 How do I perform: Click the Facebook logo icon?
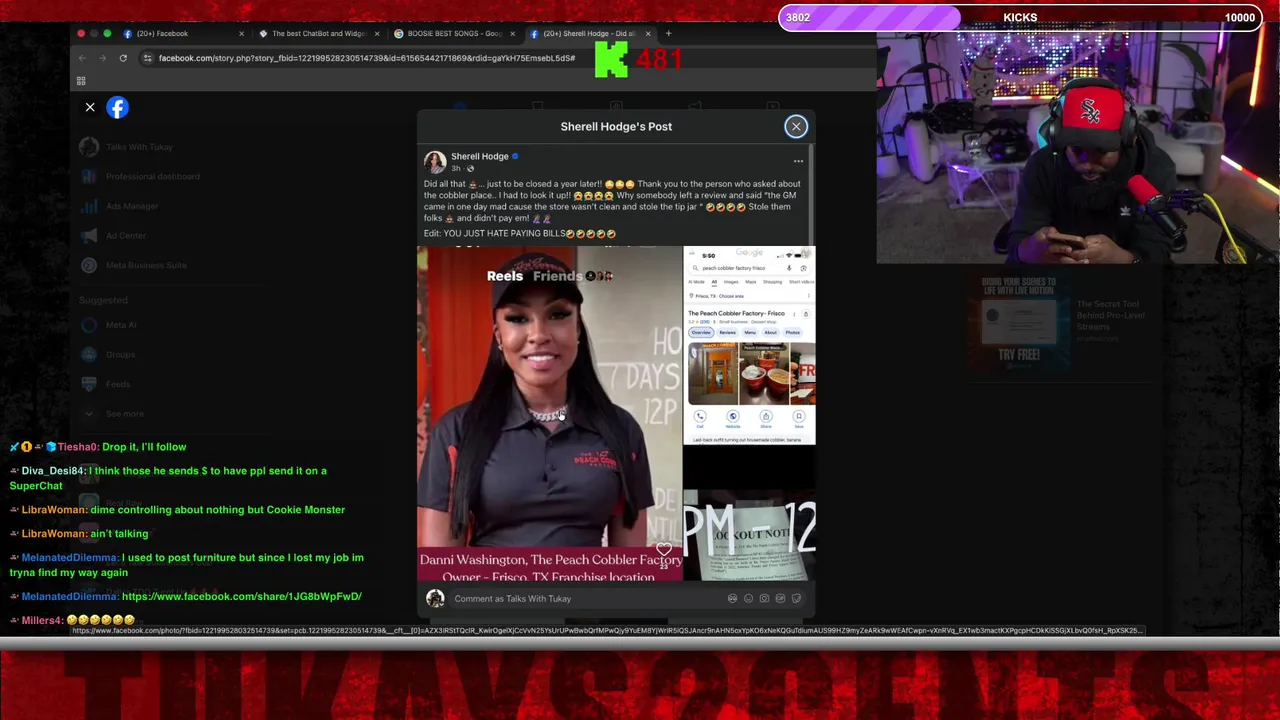pyautogui.click(x=118, y=107)
